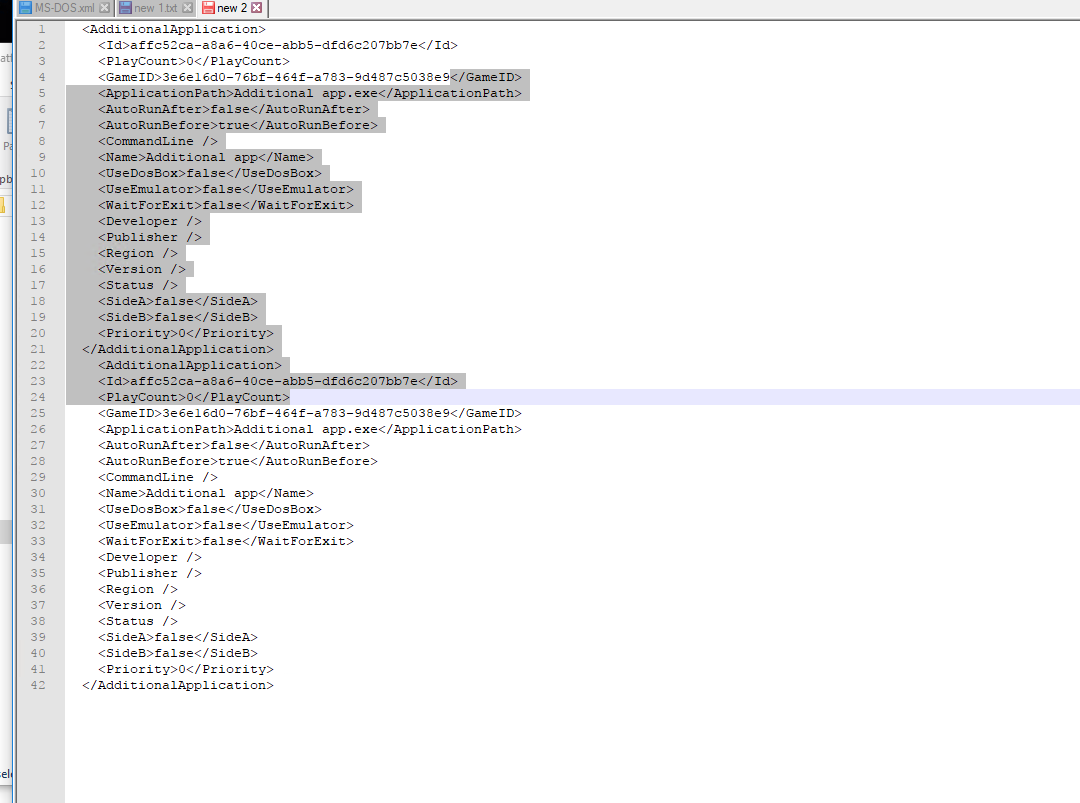The image size is (1080, 803).
Task: Click the <ApplicationPath> text on line 5
Action: tap(310, 93)
